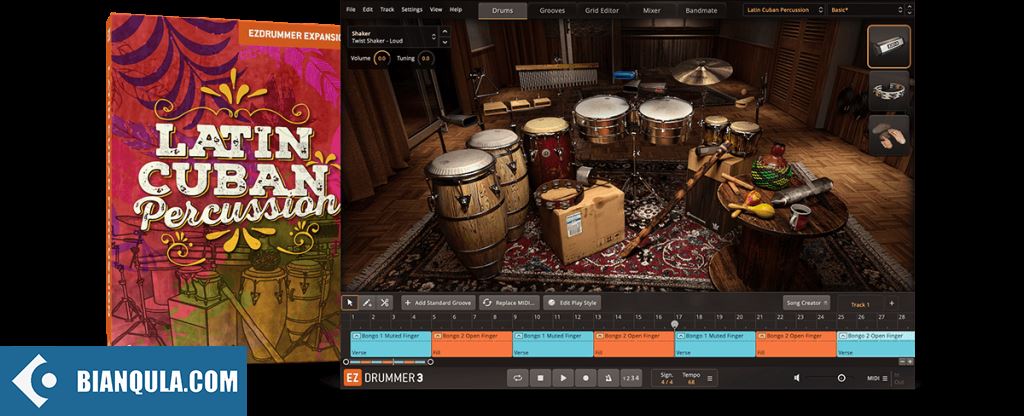Select first Bongo 2 Open Finger block
This screenshot has width=1024, height=416.
pyautogui.click(x=472, y=344)
